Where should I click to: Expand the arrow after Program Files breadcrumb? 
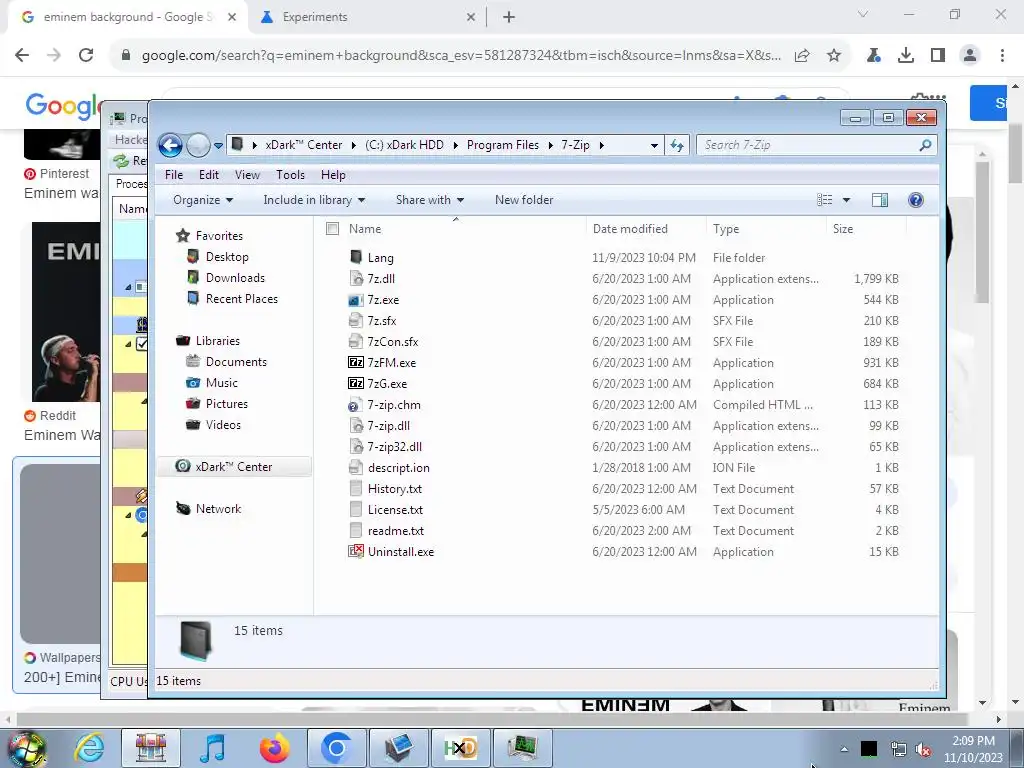[551, 146]
